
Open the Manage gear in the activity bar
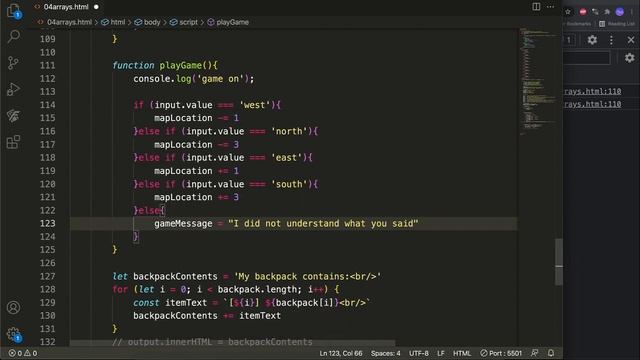[x=13, y=334]
